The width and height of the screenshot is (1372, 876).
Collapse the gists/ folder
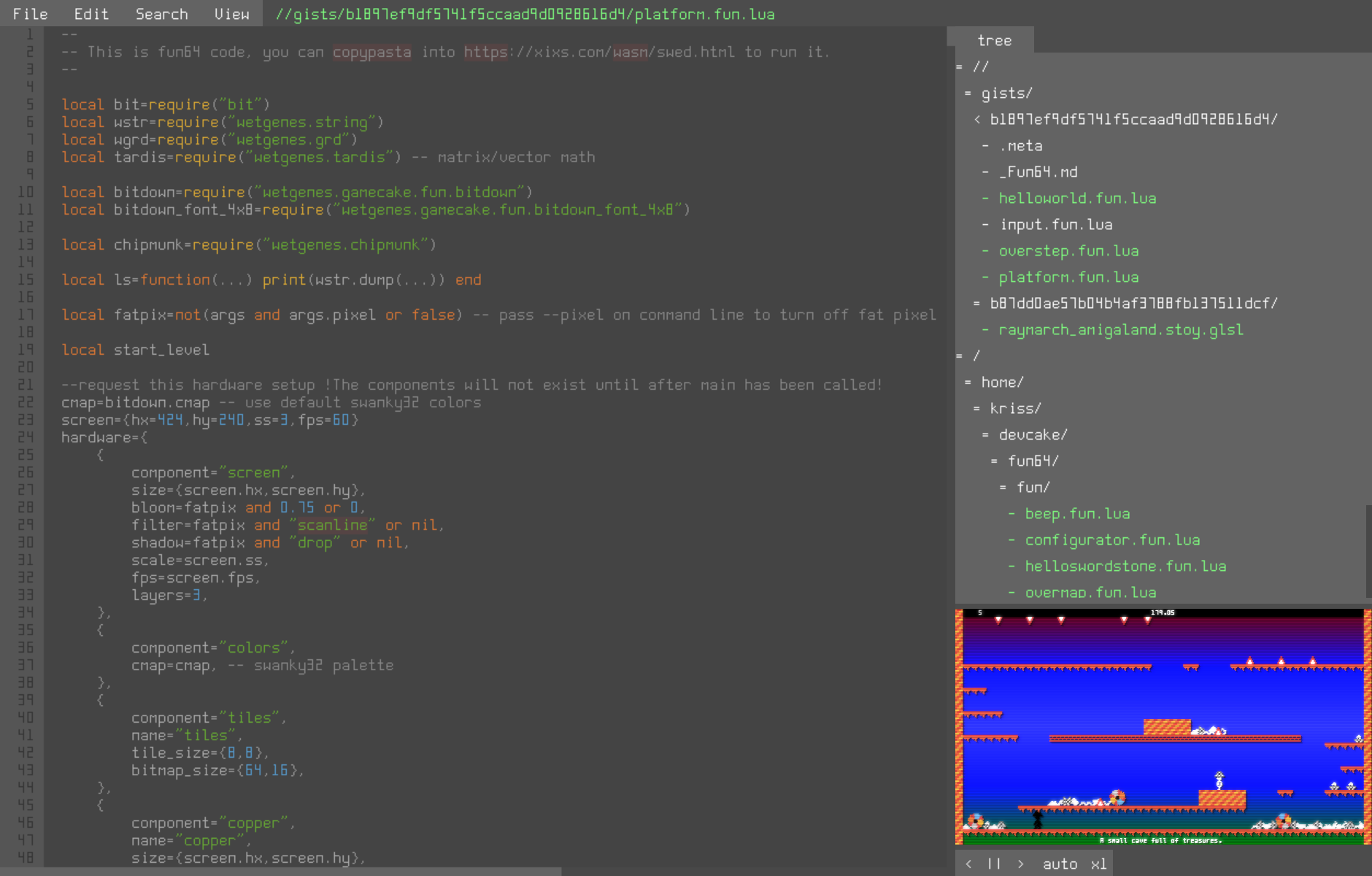1006,93
